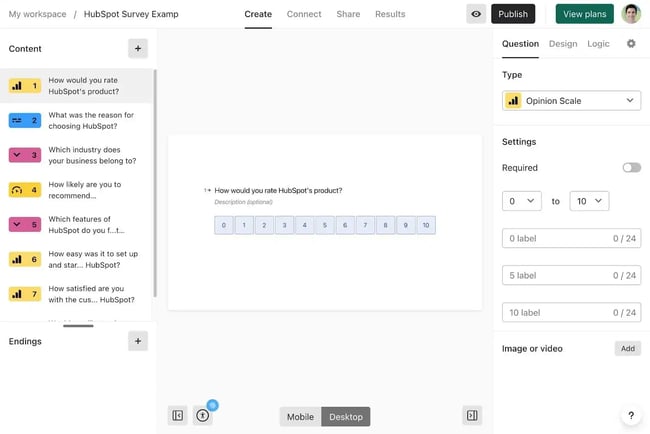
Task: Collapse the right sidebar panel icon
Action: pos(472,415)
